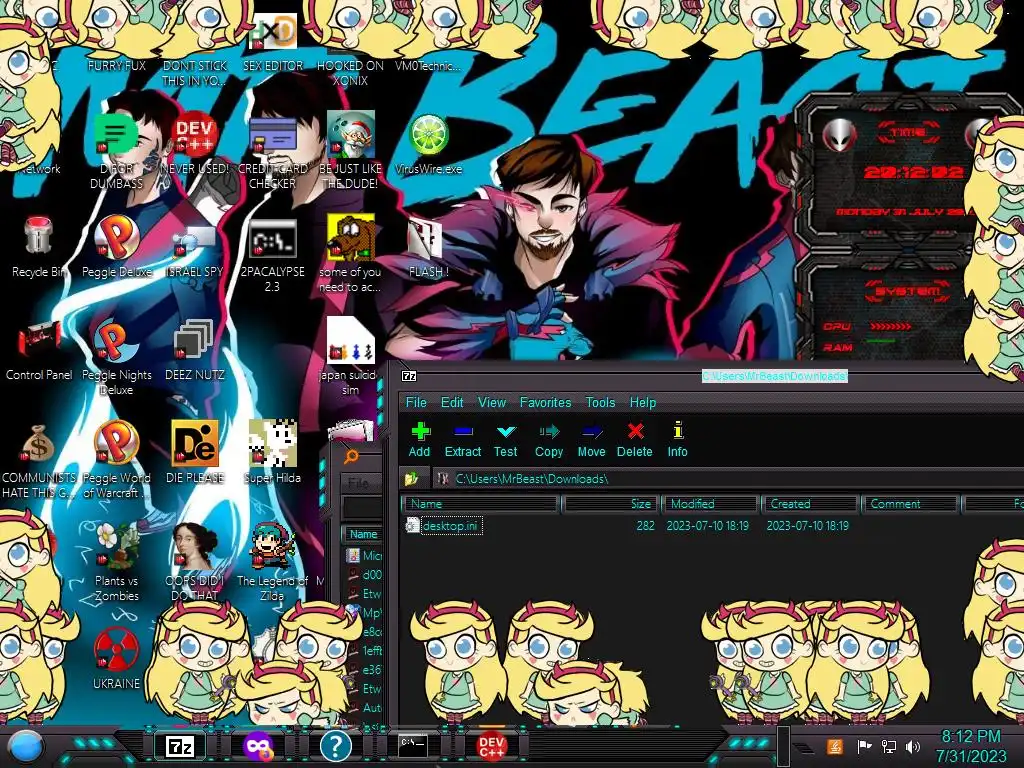Click the Copy icon in 7-Zip toolbar

click(x=549, y=440)
